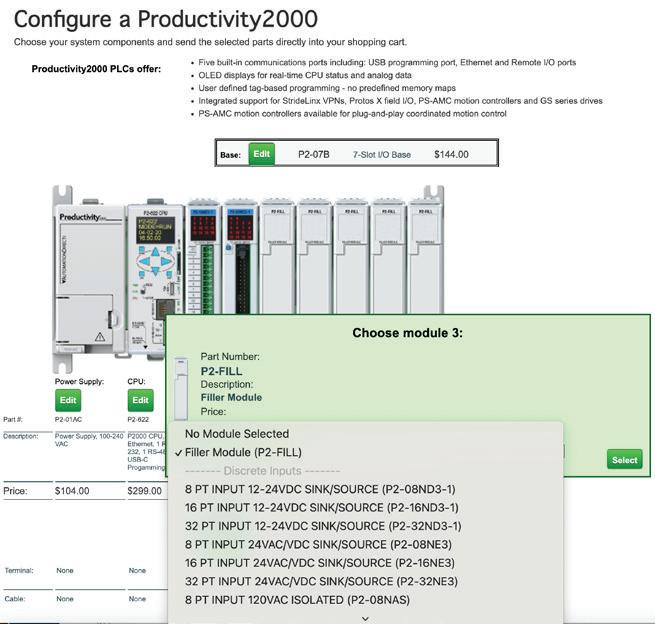The height and width of the screenshot is (624, 655).
Task: Click the P2-01AC part number
Action: tap(69, 419)
